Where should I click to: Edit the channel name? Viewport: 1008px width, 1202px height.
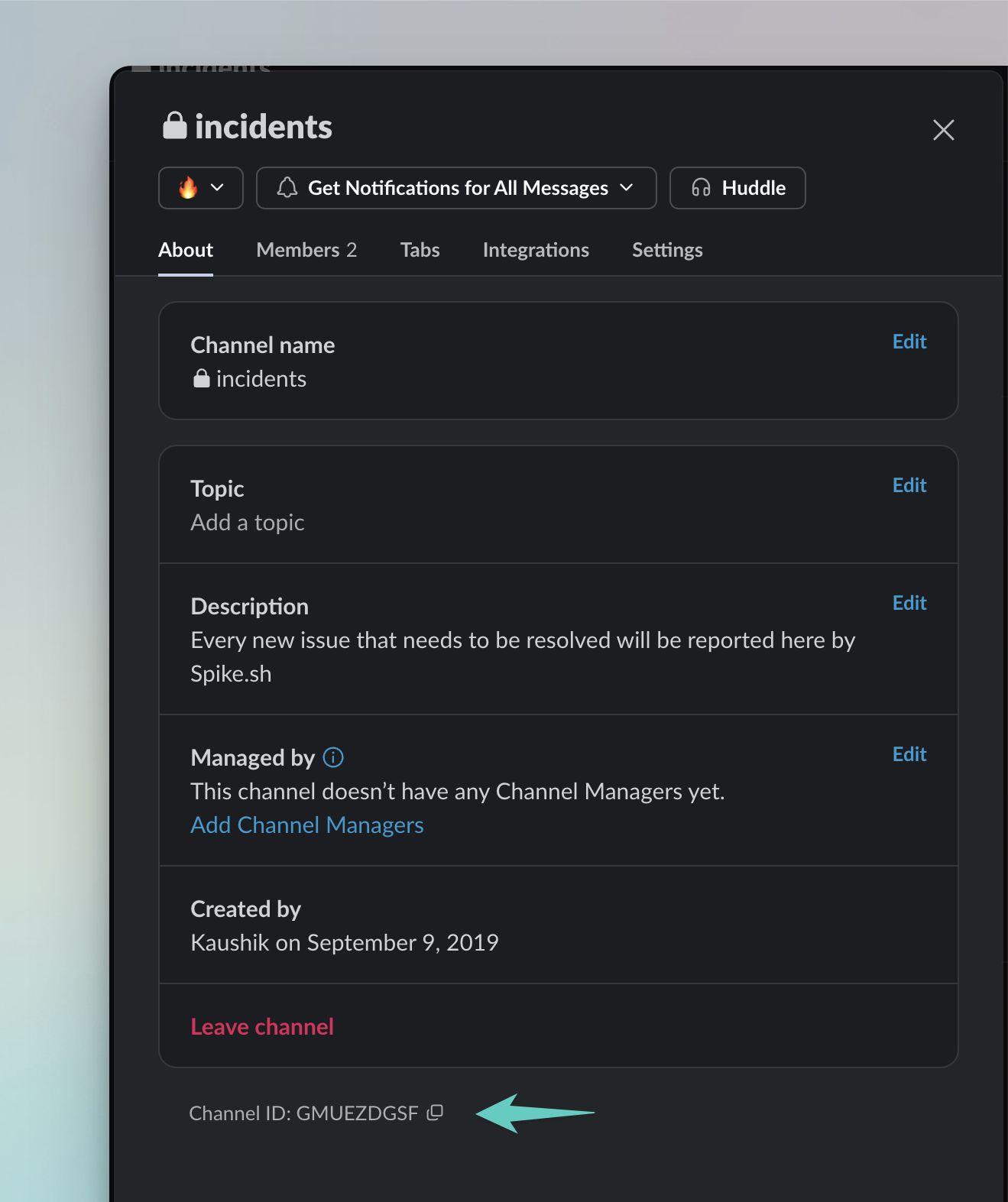pos(909,342)
